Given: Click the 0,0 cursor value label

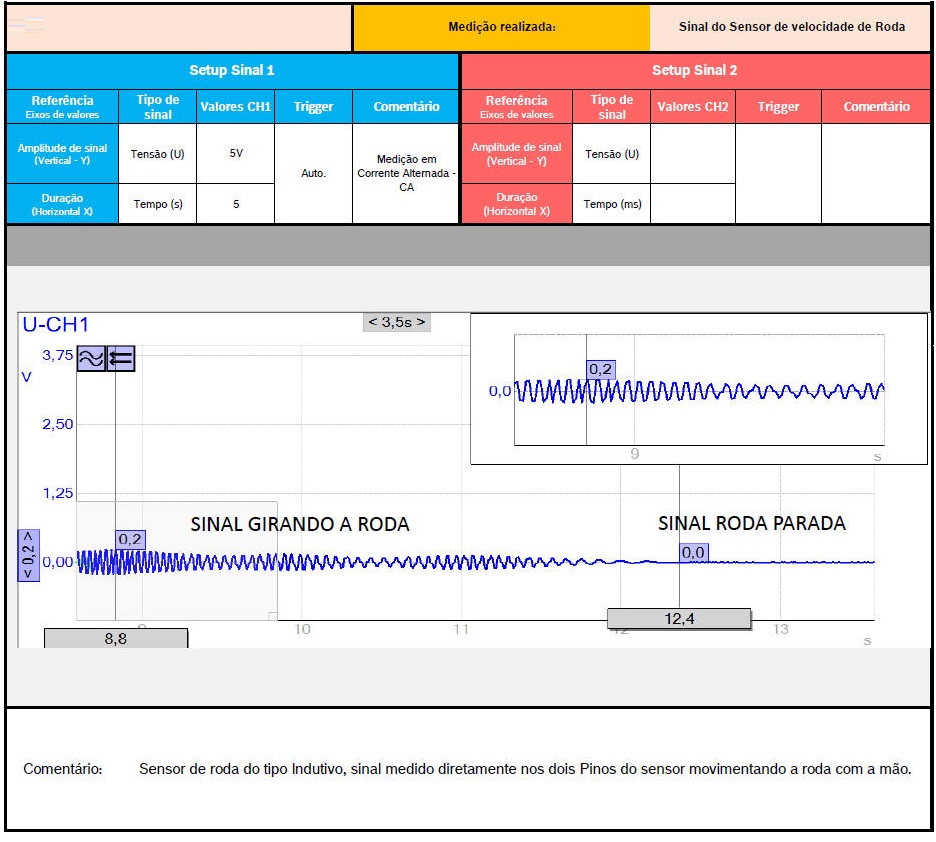Looking at the screenshot, I should 693,552.
